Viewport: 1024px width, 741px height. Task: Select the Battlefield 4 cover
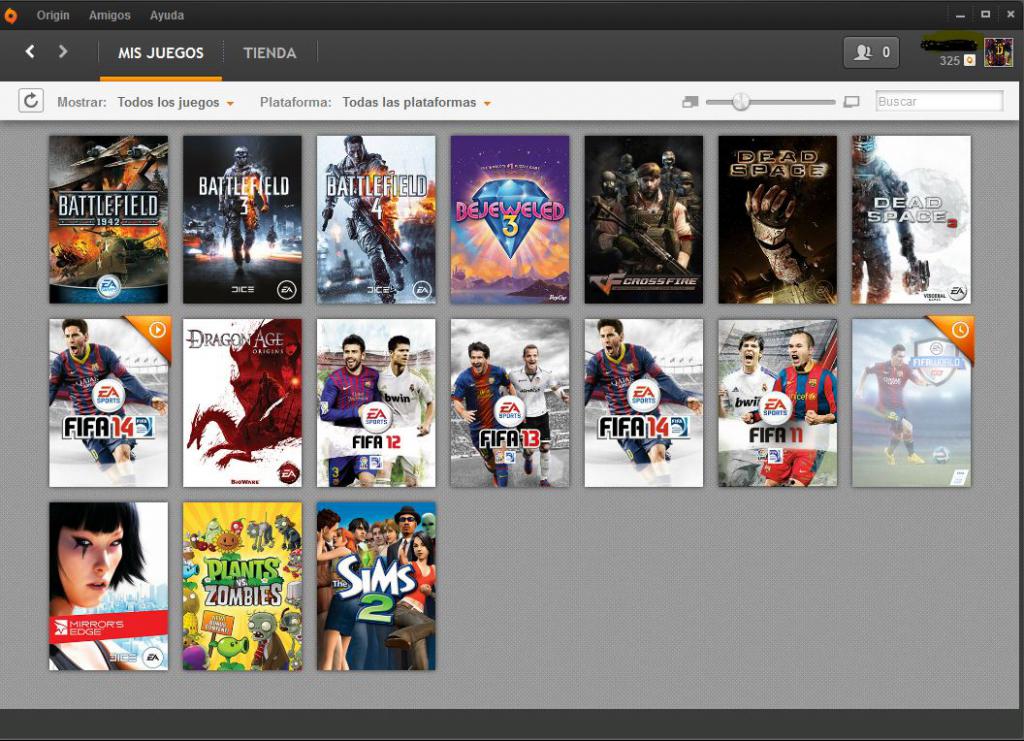pyautogui.click(x=376, y=219)
